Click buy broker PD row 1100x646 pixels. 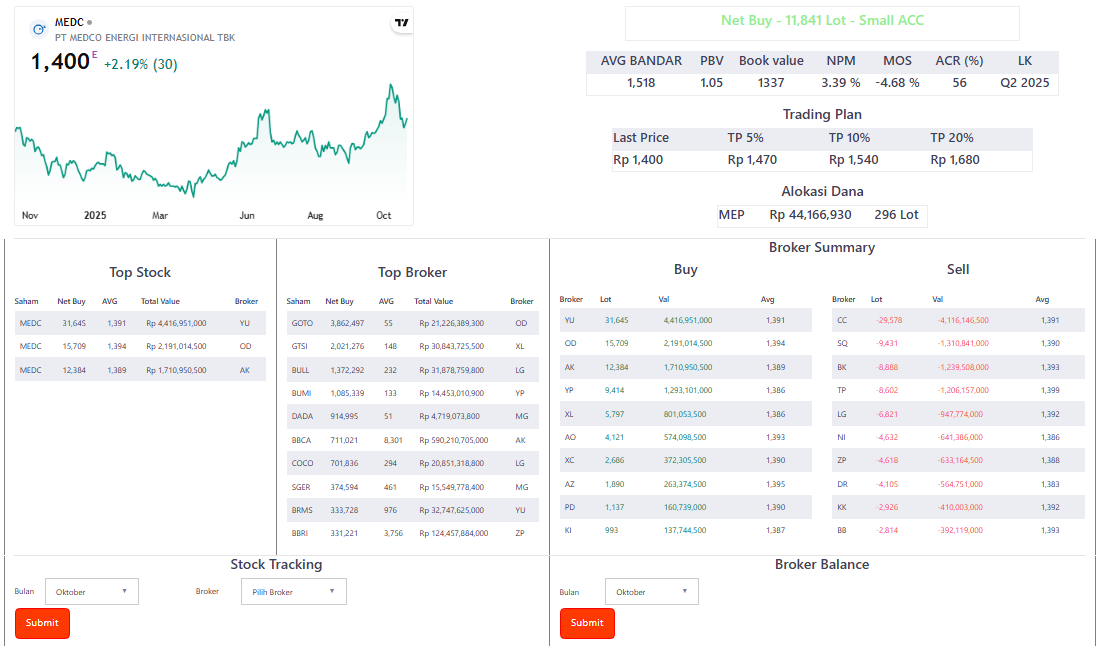click(685, 507)
